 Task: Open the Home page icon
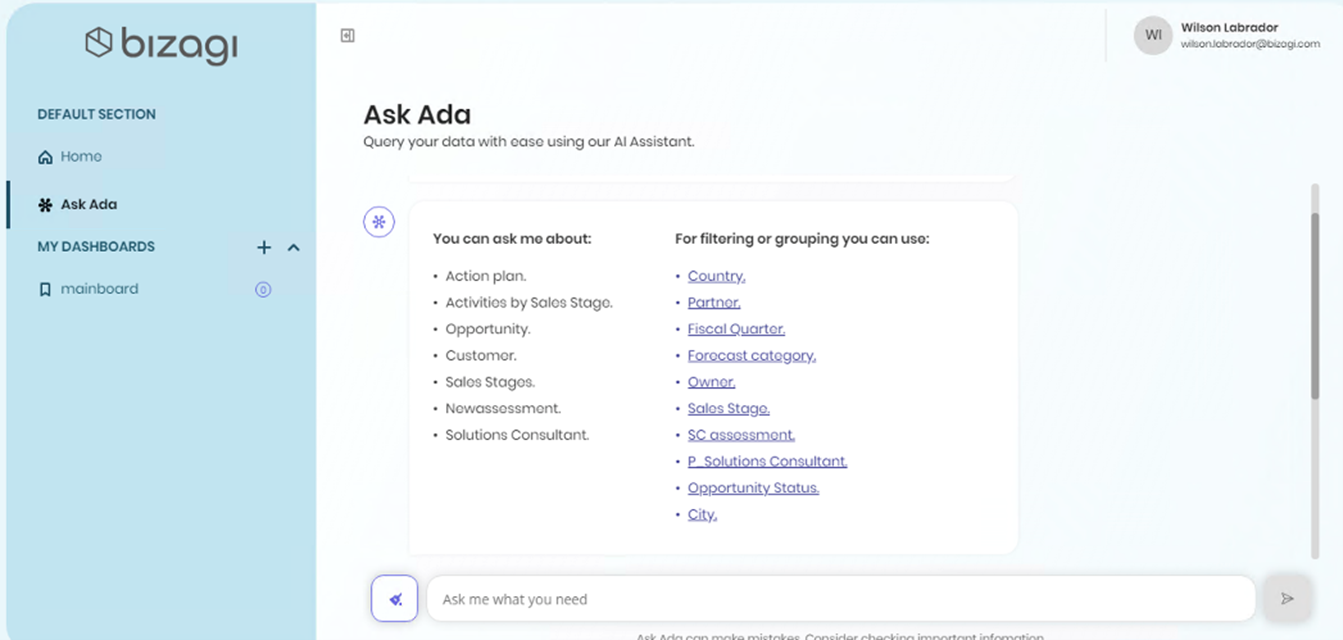point(45,157)
